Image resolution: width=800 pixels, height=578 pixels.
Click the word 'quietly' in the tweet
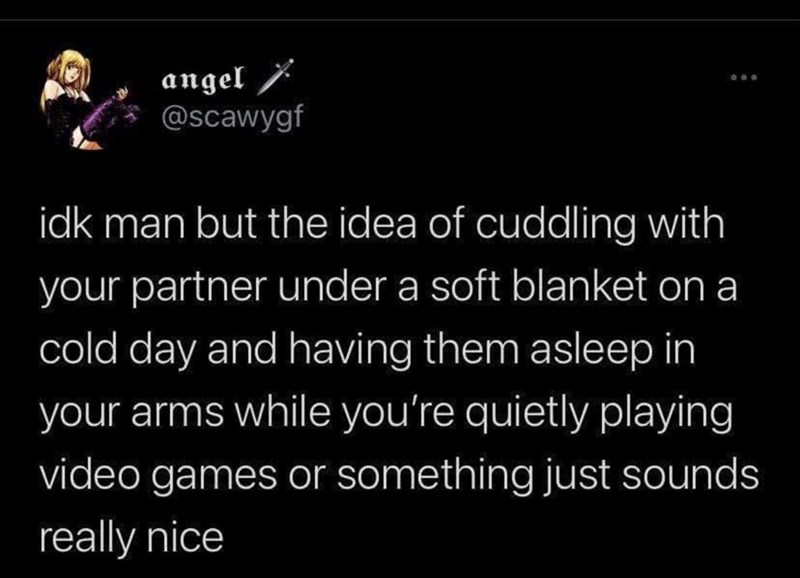click(526, 414)
